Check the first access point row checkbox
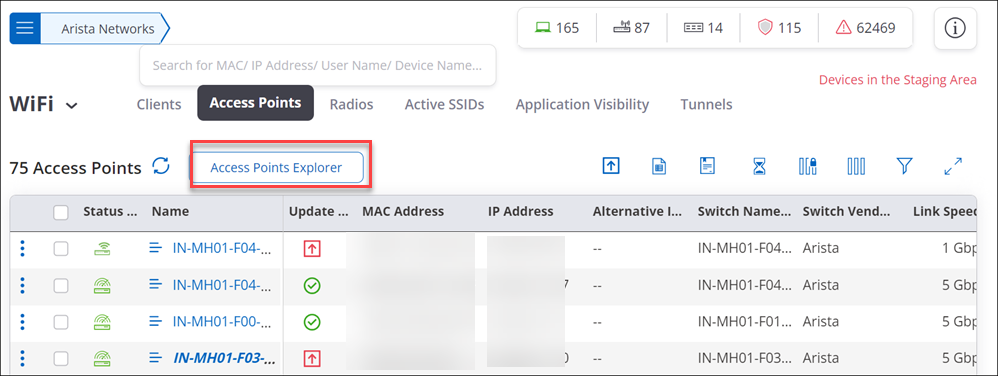Image resolution: width=999 pixels, height=376 pixels. [61, 249]
